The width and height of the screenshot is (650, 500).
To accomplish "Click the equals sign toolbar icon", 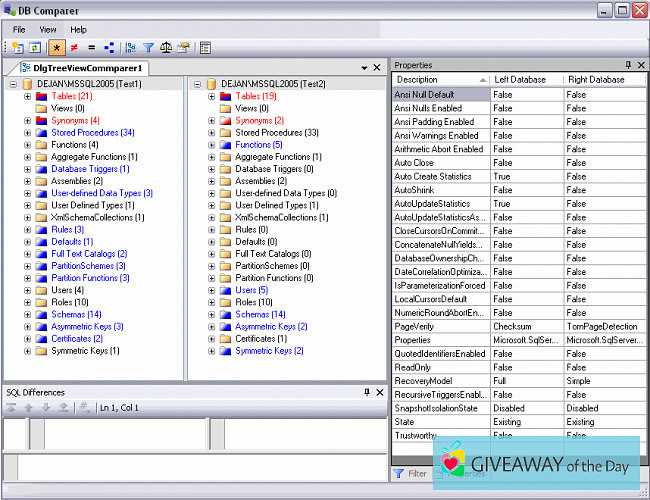I will [91, 47].
